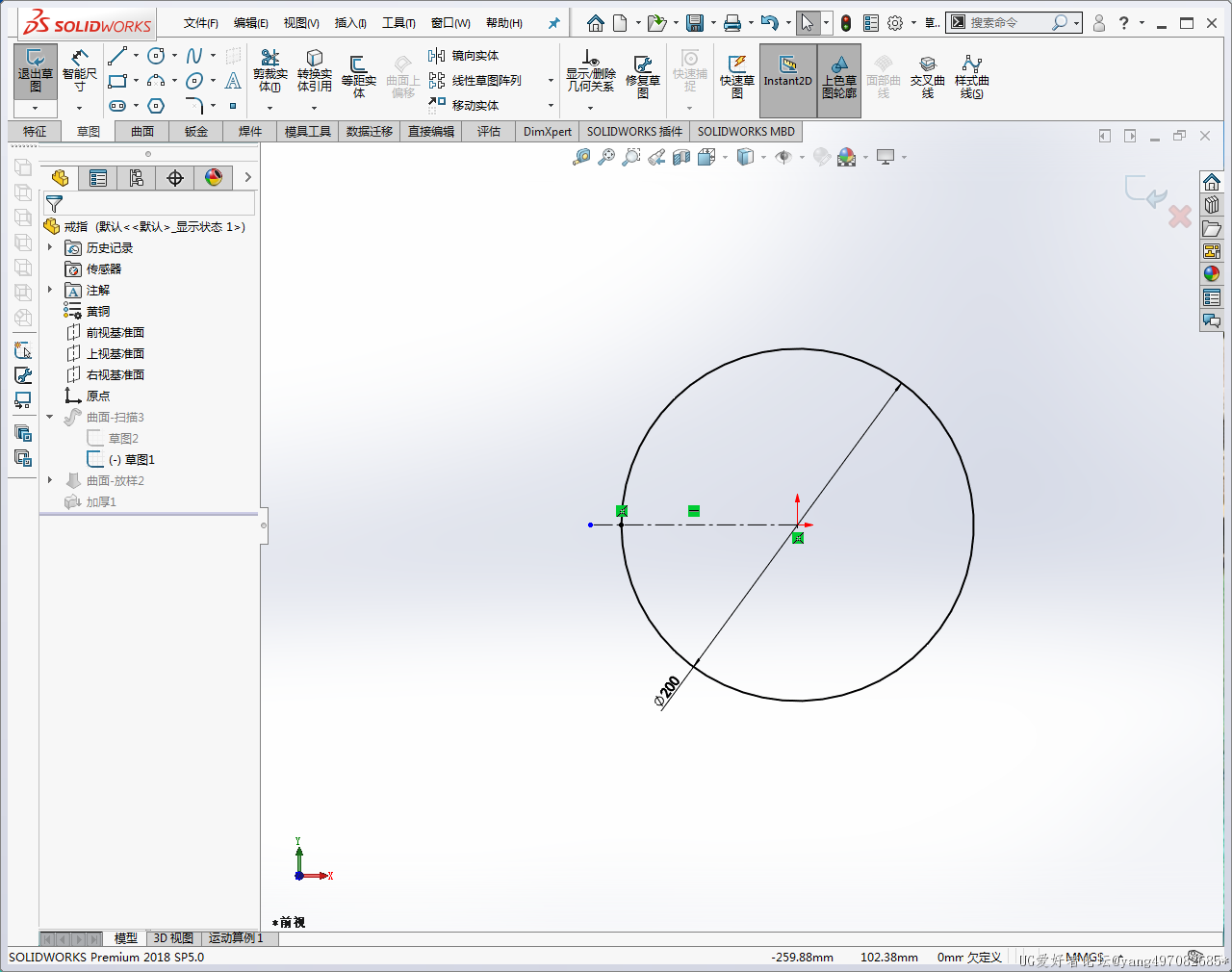Switch to the 曲面 tab
1232x972 pixels.
click(x=142, y=132)
